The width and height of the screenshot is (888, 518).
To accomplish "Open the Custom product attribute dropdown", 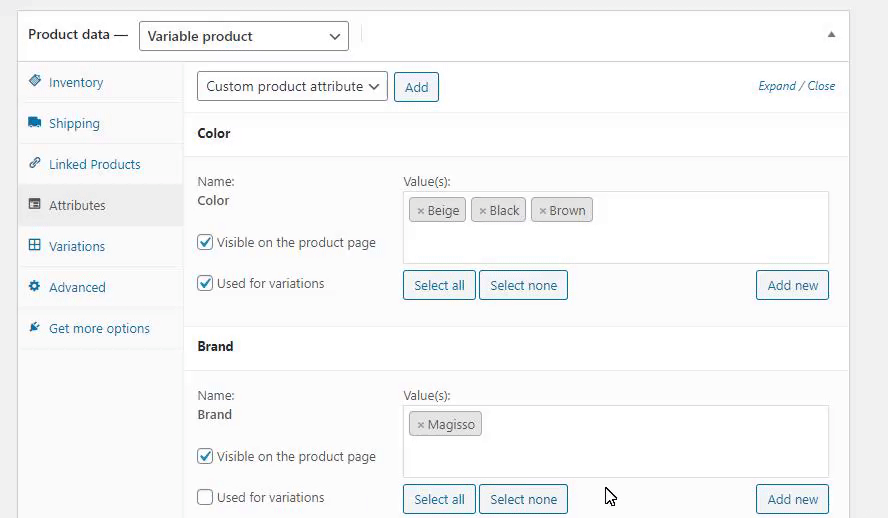I will (292, 87).
